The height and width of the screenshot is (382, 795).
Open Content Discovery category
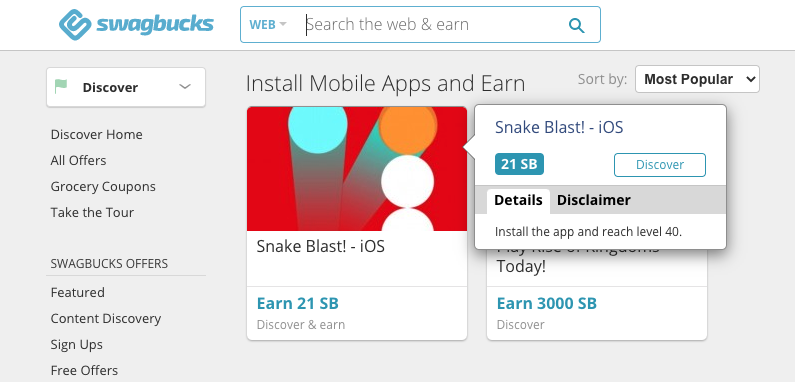(x=105, y=318)
